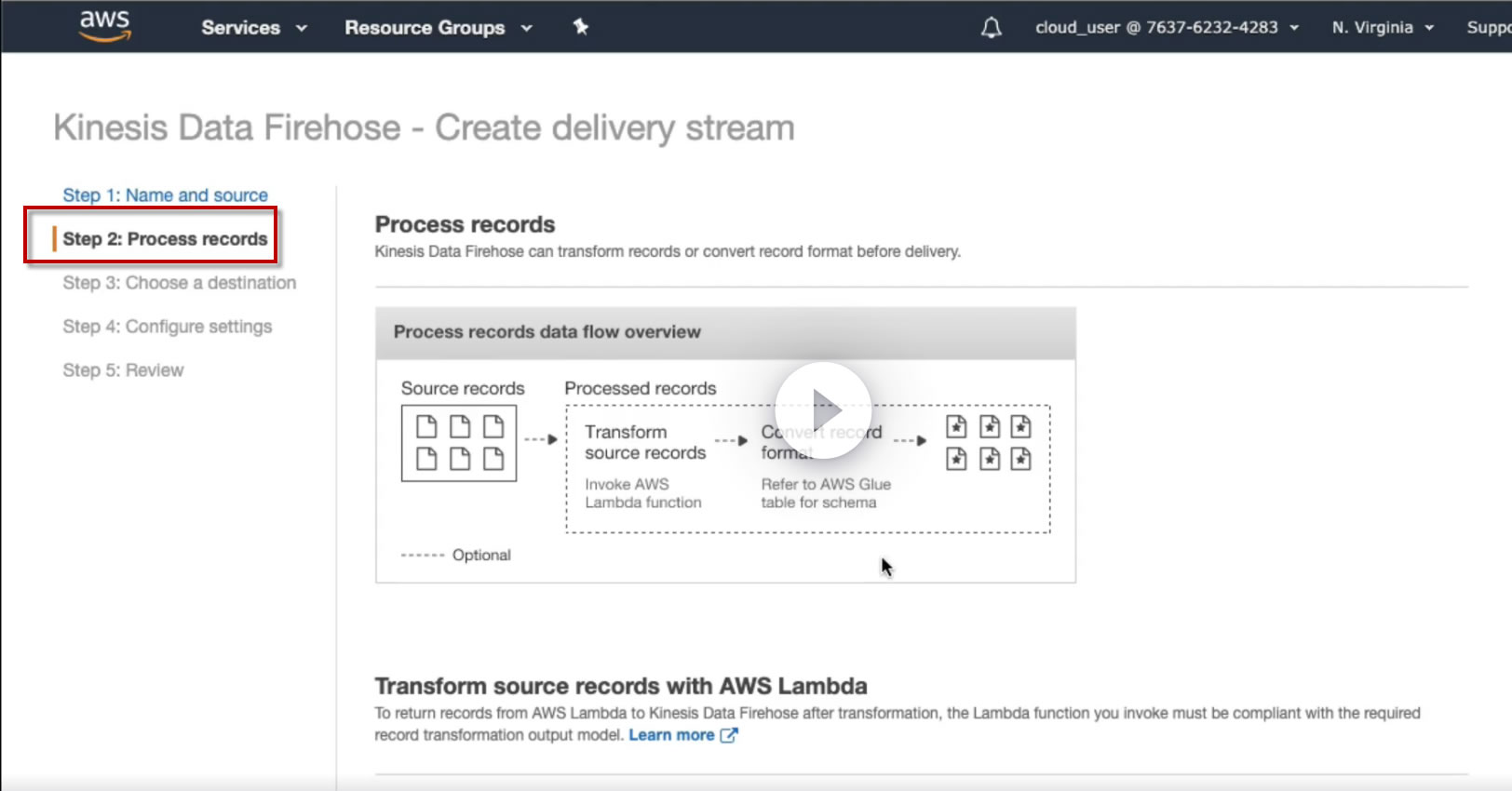Click the pin shortcuts icon
The image size is (1512, 791).
pos(581,27)
